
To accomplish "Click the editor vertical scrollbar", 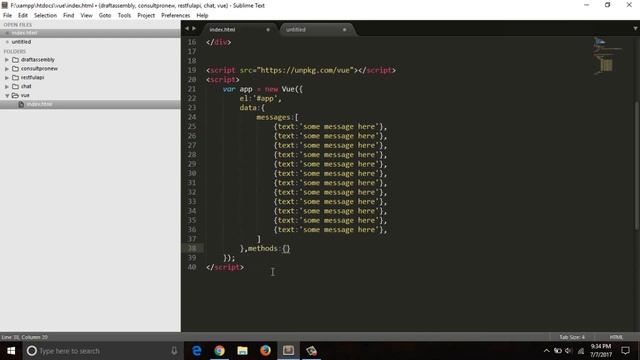I will pyautogui.click(x=636, y=165).
